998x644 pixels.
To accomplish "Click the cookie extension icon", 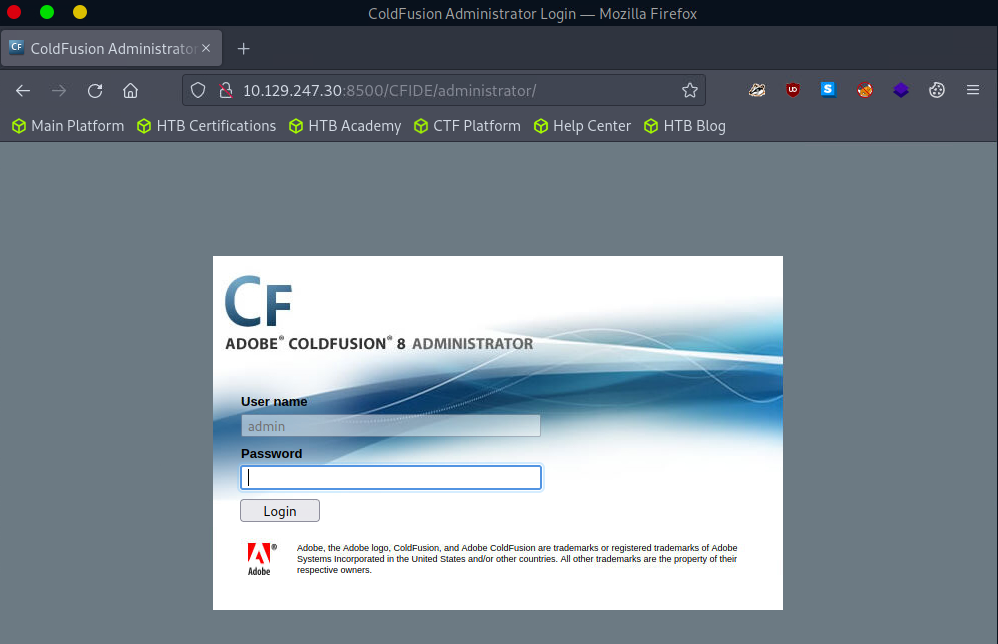I will [x=936, y=90].
